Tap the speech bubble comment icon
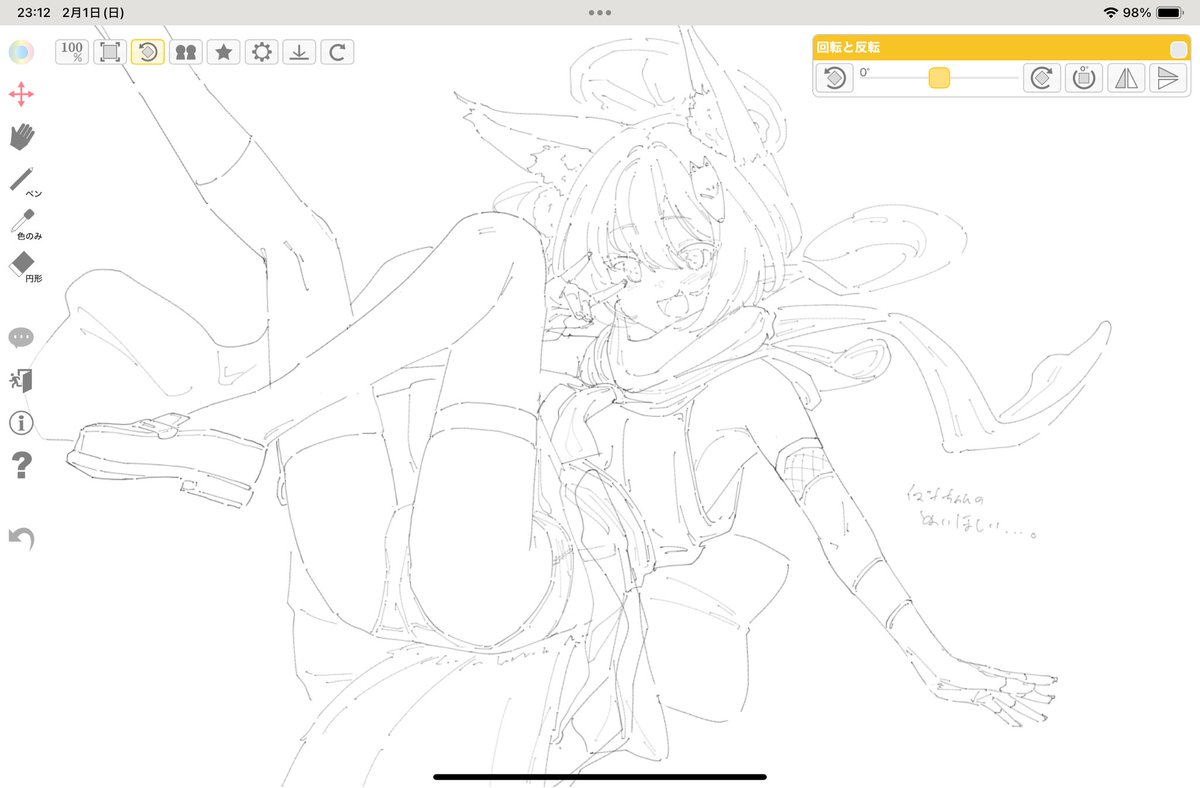The image size is (1200, 788). (x=21, y=338)
